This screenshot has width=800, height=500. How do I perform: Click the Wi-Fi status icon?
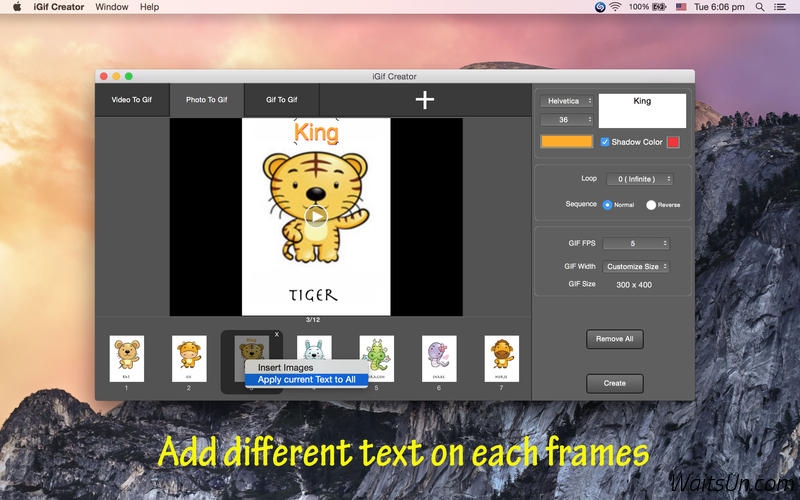pyautogui.click(x=615, y=7)
